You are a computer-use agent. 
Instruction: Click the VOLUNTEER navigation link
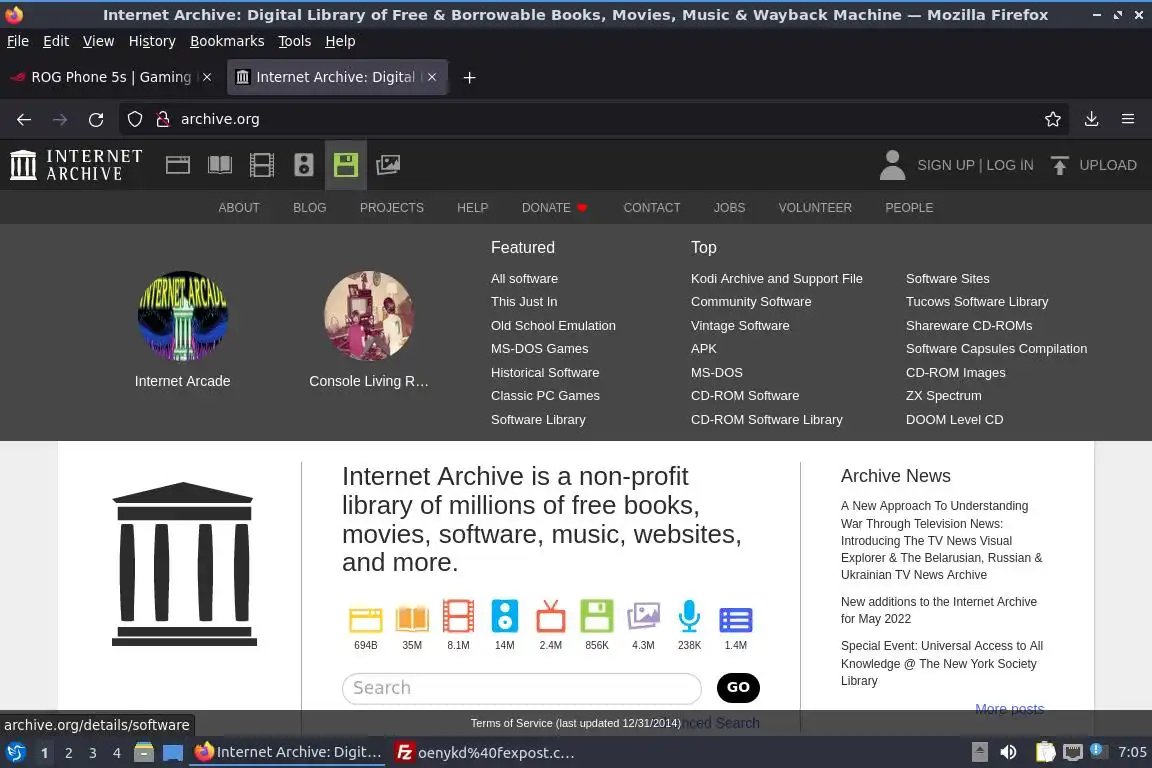coord(815,208)
